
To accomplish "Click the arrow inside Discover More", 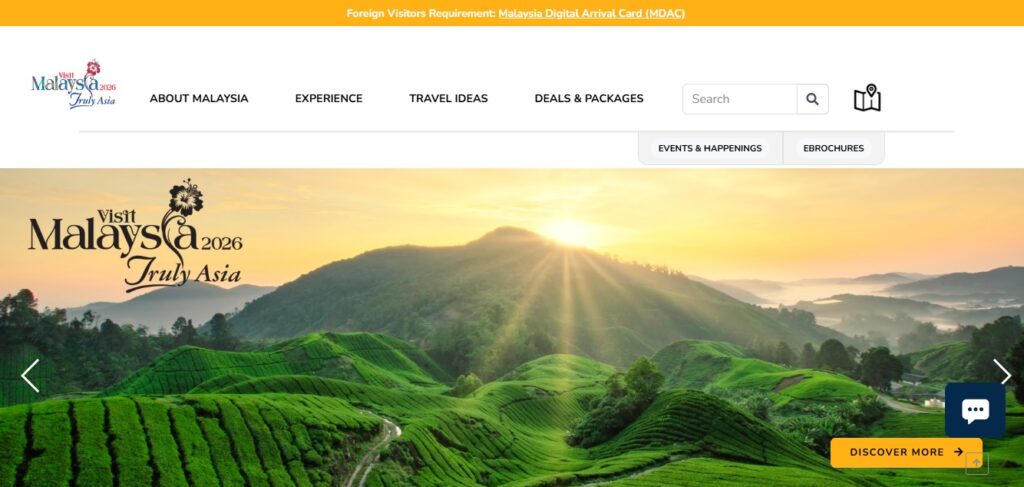I will (x=959, y=452).
